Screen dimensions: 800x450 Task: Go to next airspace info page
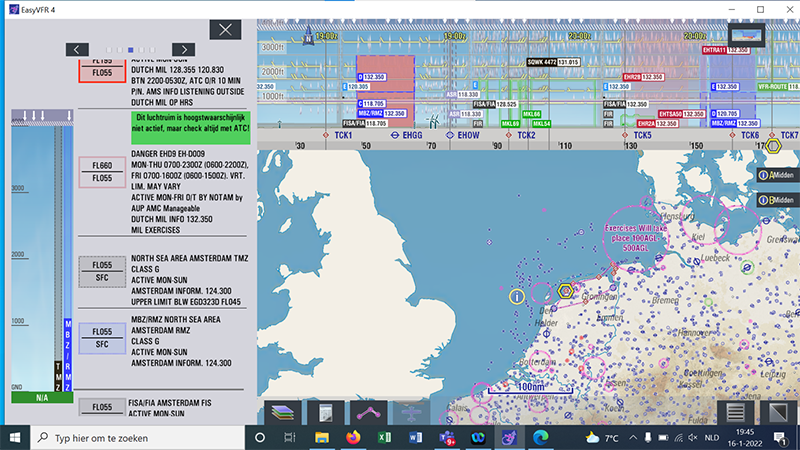pos(183,49)
